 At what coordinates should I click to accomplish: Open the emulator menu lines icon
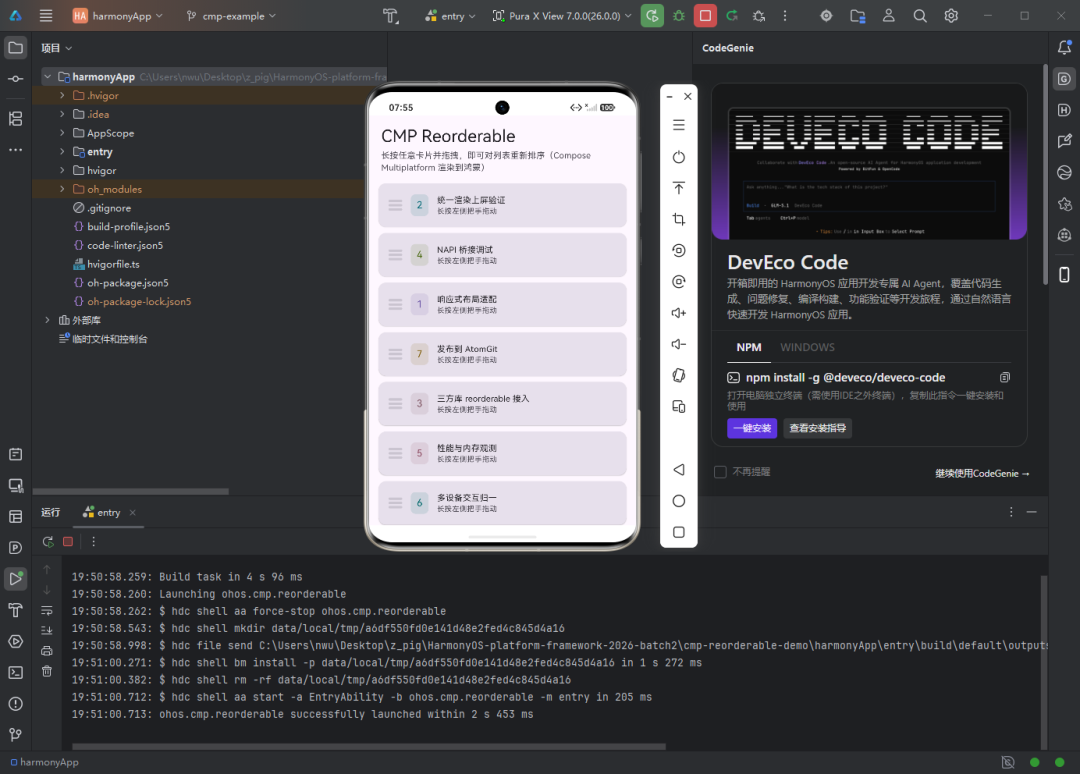point(678,125)
